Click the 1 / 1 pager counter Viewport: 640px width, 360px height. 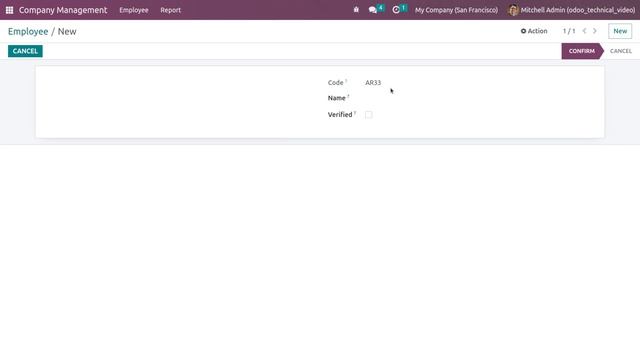point(569,31)
